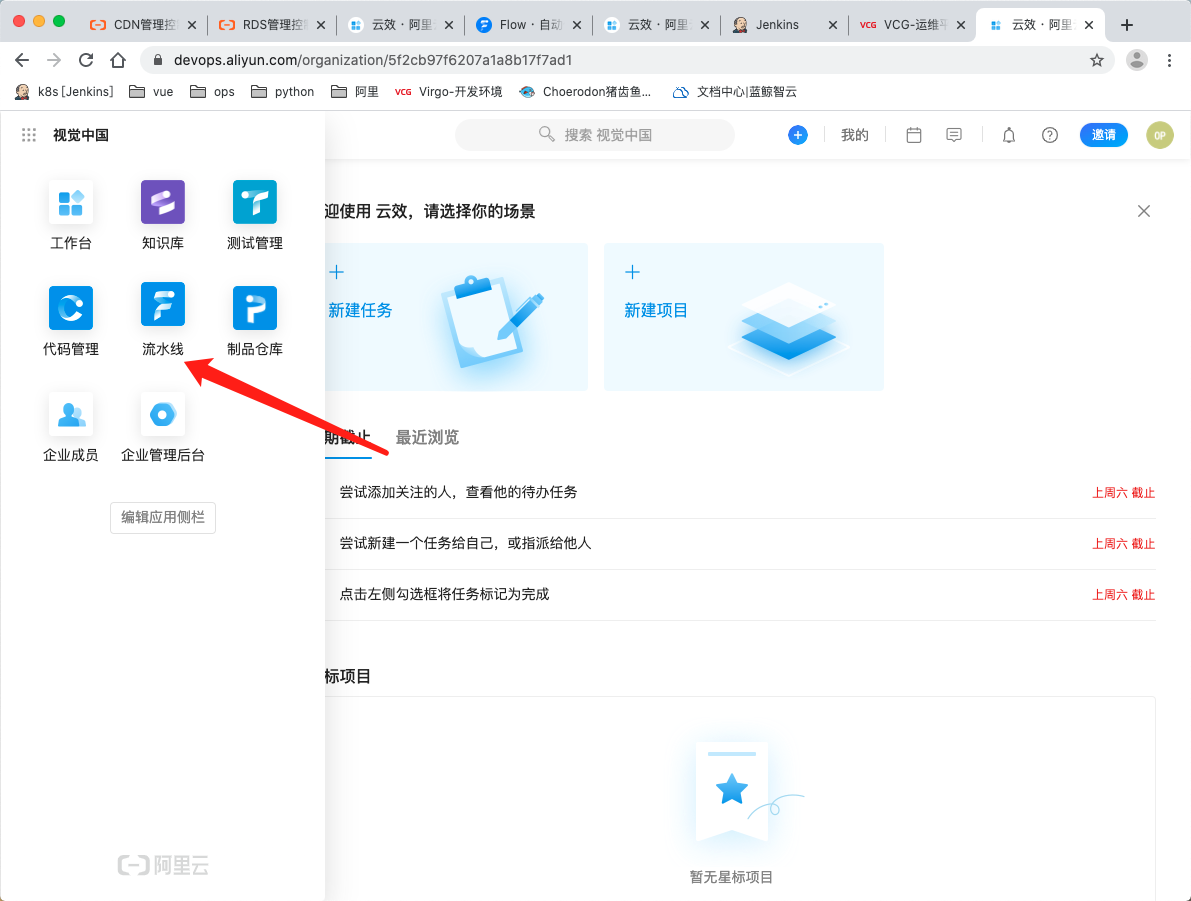This screenshot has height=901, width=1191.
Task: Click task 尝试添加关注的人，查看他的待办任务
Action: [458, 492]
